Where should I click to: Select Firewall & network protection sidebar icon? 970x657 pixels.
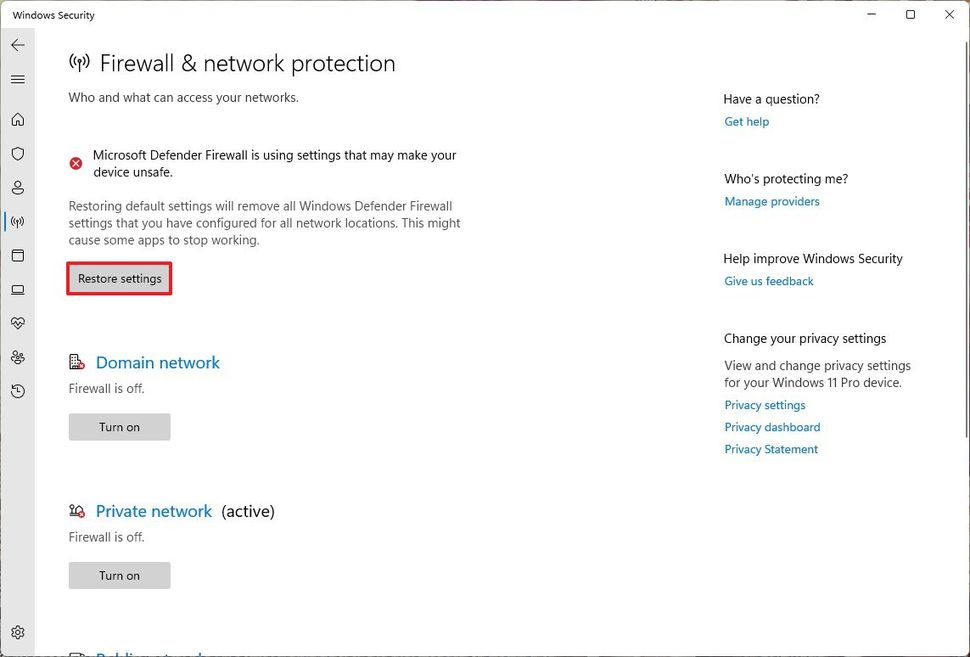tap(18, 222)
